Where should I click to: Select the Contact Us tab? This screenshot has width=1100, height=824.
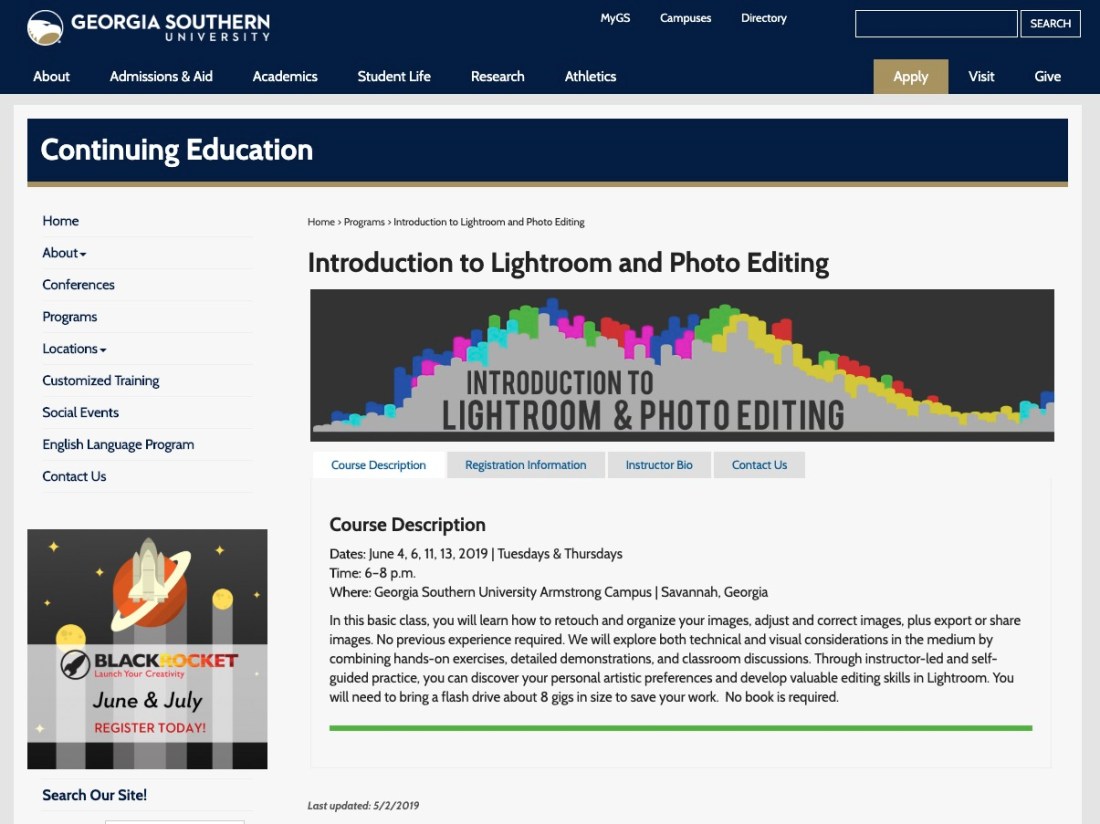click(759, 465)
